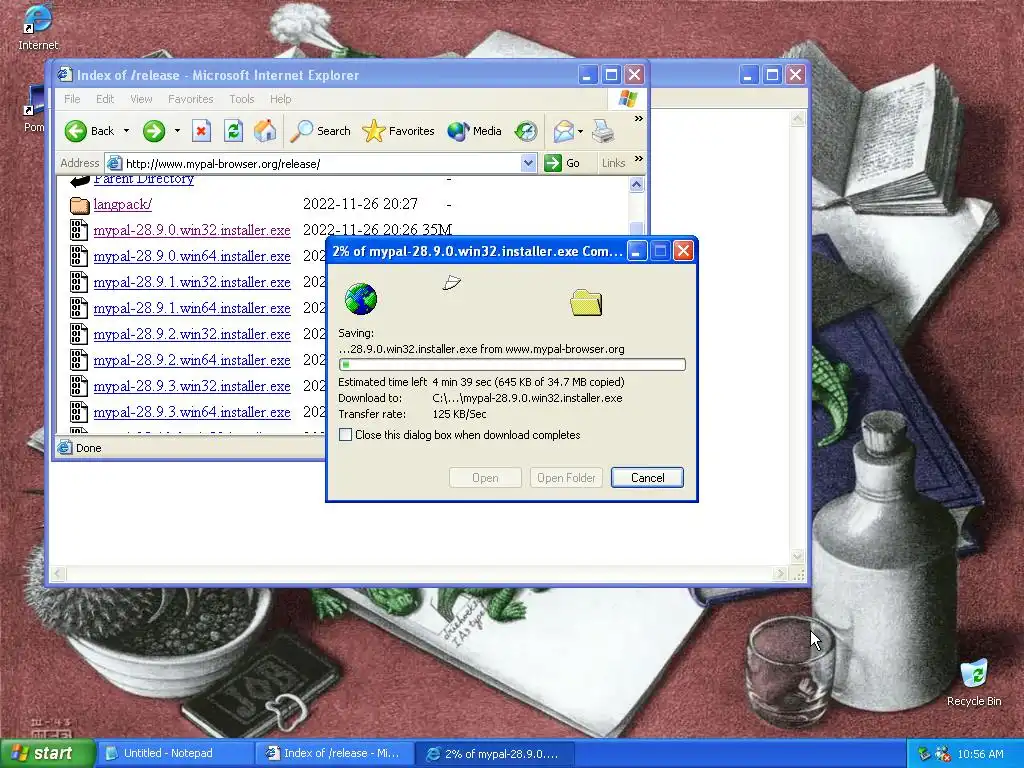Click the back window's left scroll arrow
The width and height of the screenshot is (1024, 768).
click(58, 574)
